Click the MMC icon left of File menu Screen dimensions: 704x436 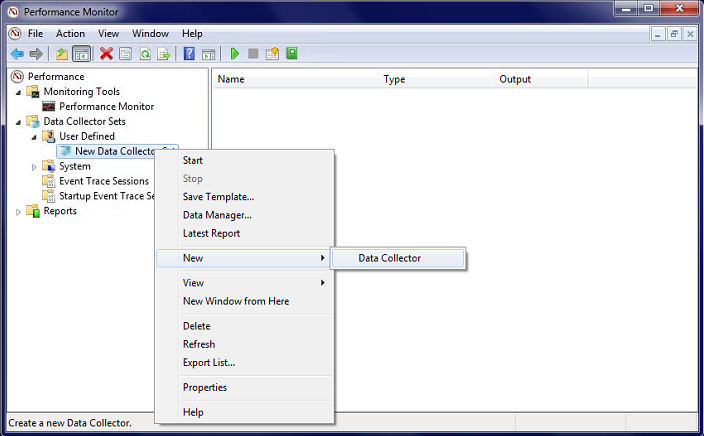coord(15,34)
